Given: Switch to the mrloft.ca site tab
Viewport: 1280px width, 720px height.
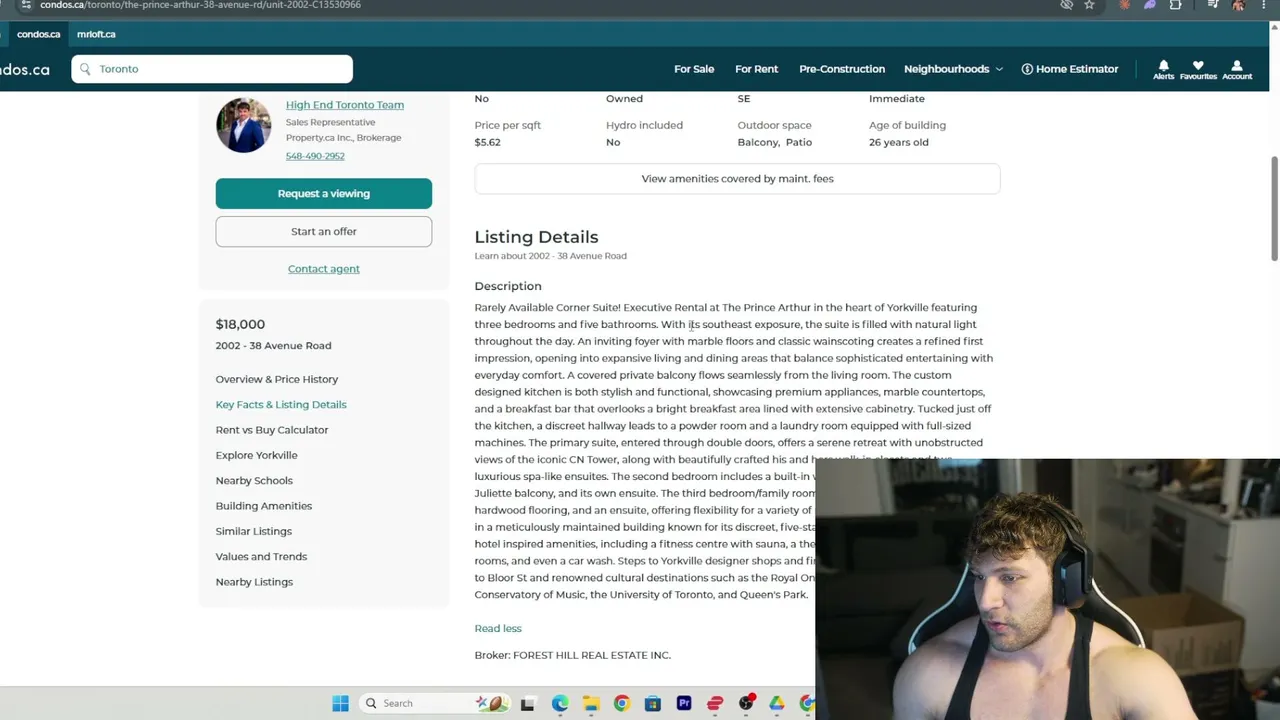Looking at the screenshot, I should (96, 34).
